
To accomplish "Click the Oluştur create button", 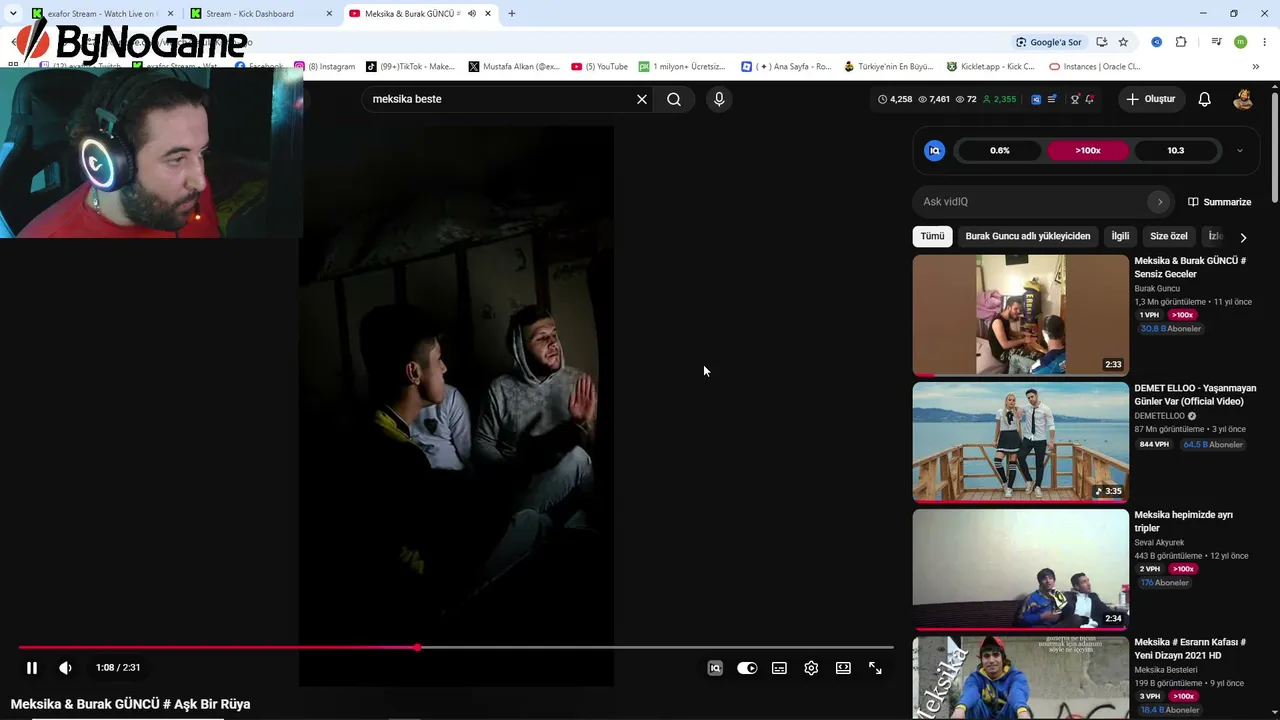I will pyautogui.click(x=1150, y=99).
